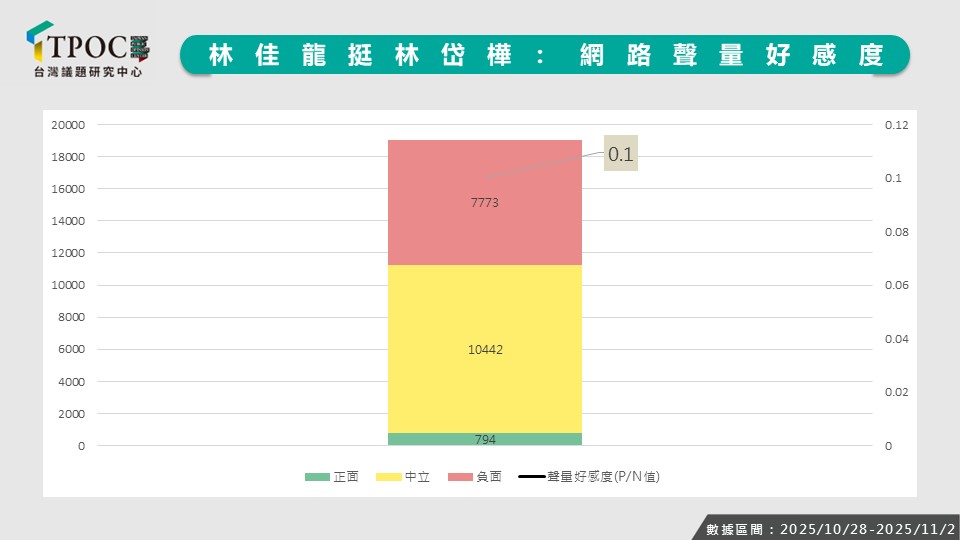Click the black 聲量好感度 legend line marker
The image size is (960, 540).
[531, 477]
